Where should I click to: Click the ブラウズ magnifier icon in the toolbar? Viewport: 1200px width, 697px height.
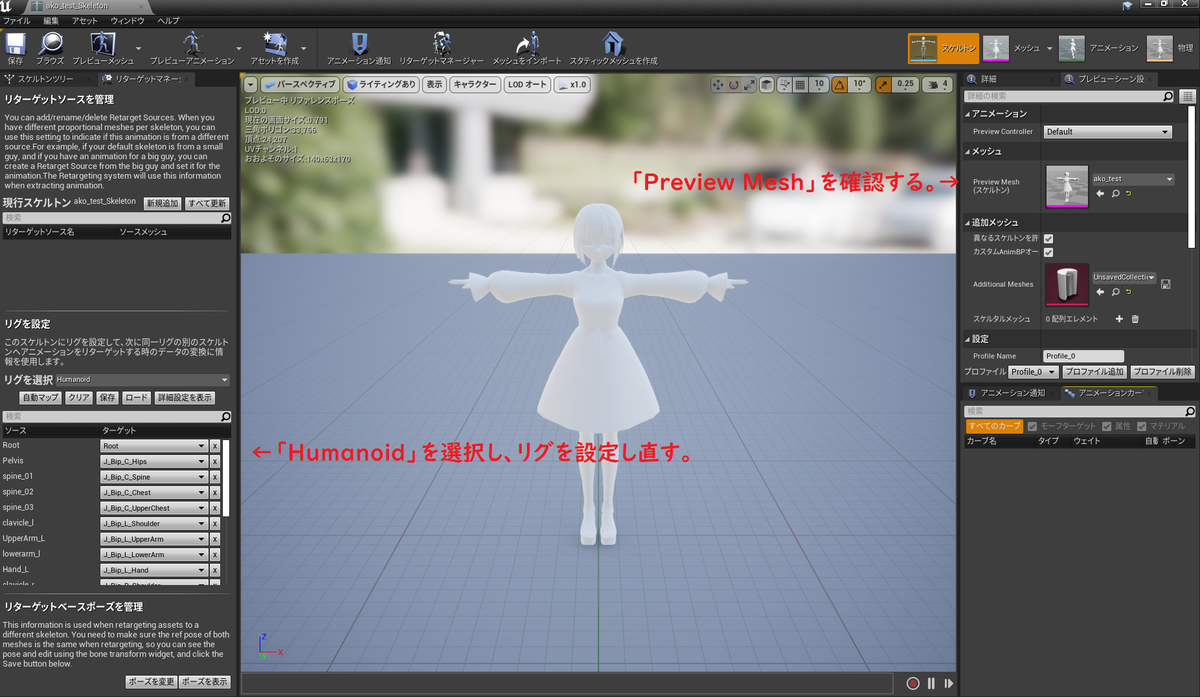[x=48, y=47]
